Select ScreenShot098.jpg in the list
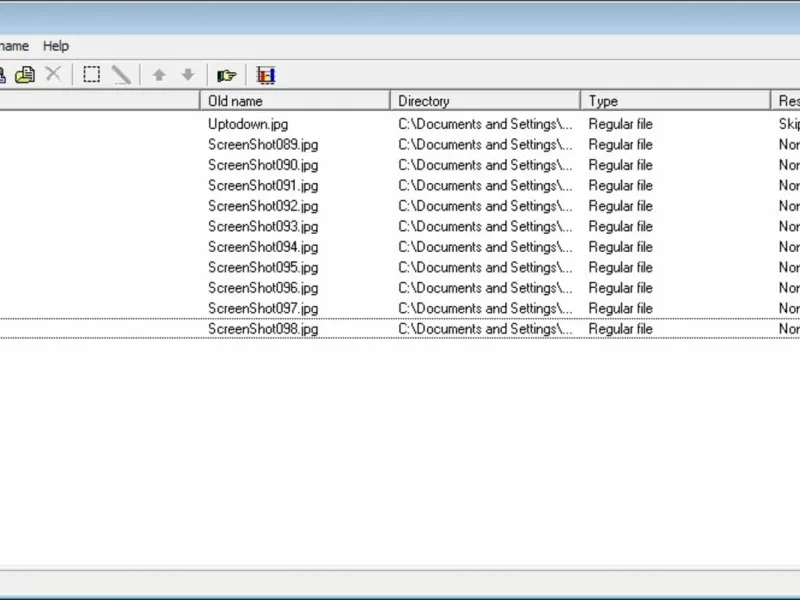Image resolution: width=800 pixels, height=600 pixels. pyautogui.click(x=263, y=329)
